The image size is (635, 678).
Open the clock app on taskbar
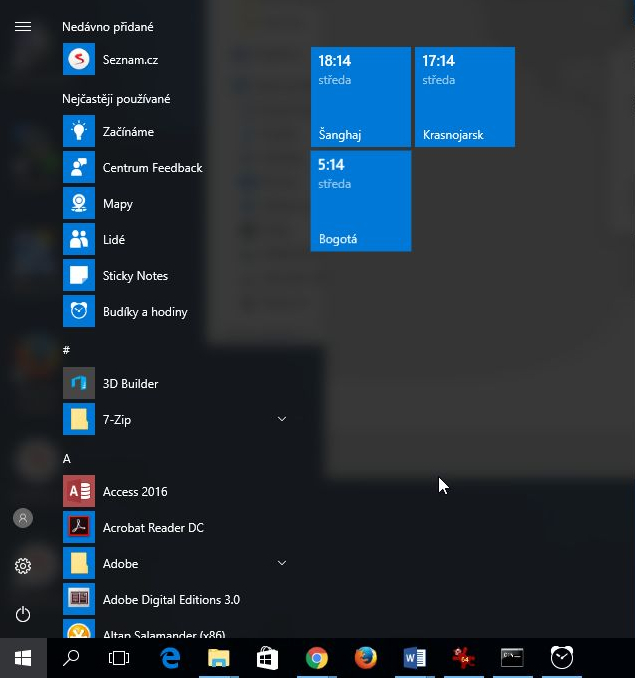point(562,658)
